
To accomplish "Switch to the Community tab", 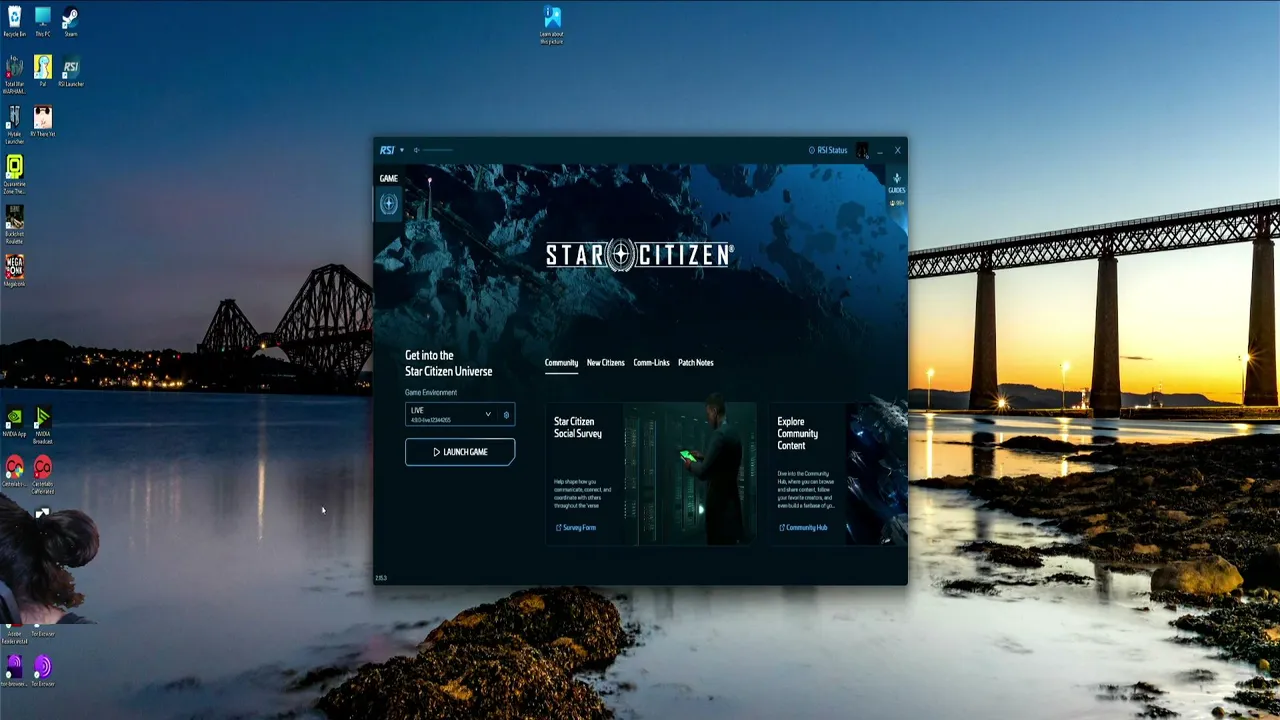I will tap(561, 363).
